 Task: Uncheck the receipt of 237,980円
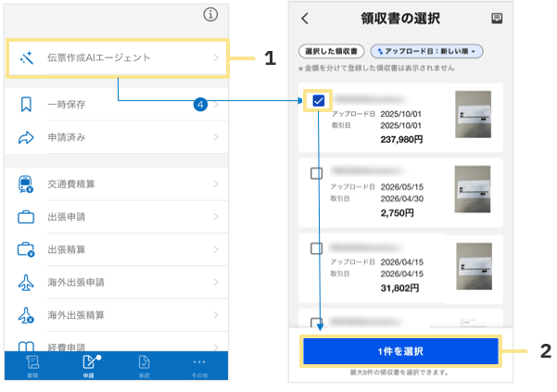tap(318, 101)
